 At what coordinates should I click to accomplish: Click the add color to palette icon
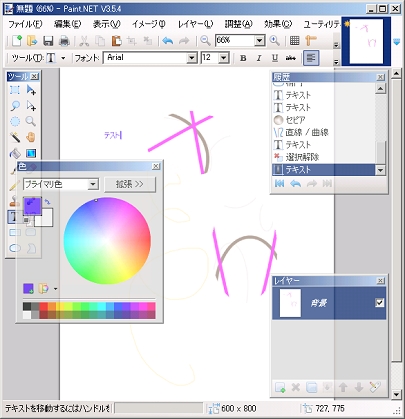pos(28,289)
